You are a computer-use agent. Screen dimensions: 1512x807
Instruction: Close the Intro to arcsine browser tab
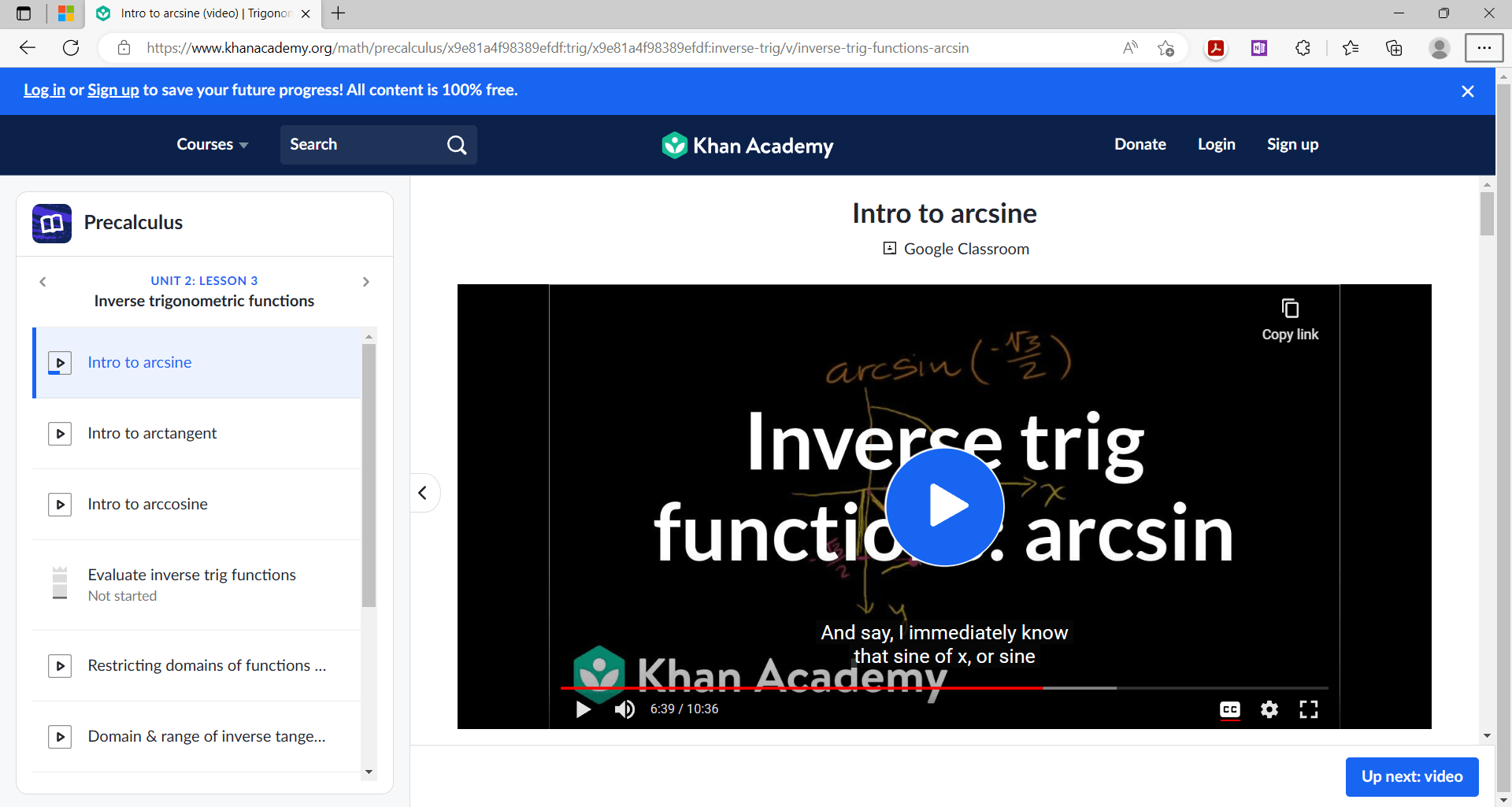pos(306,13)
